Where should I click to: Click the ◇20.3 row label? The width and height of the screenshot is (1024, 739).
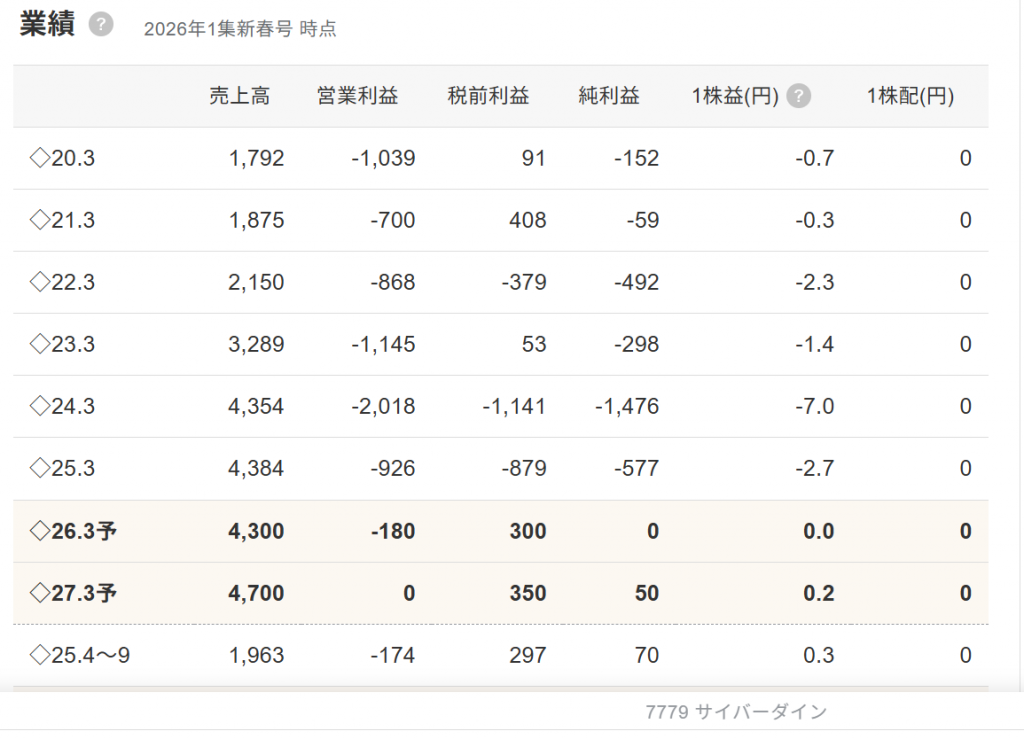tap(62, 158)
